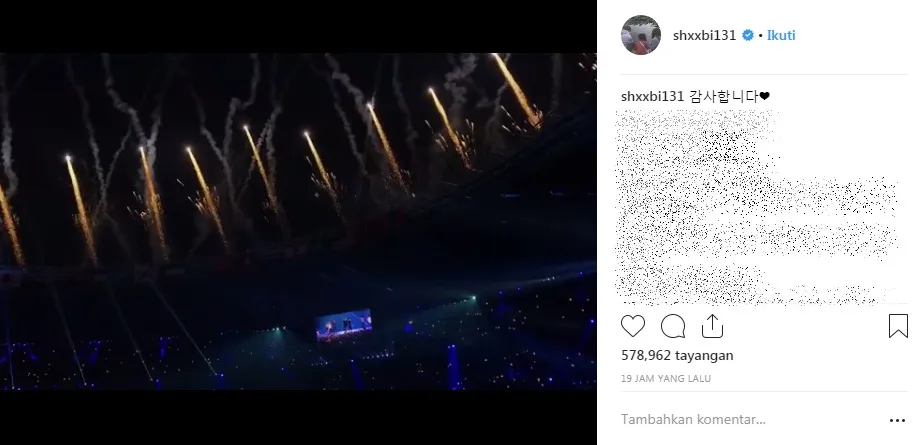Click the verified badge next to shxxbi131

click(748, 36)
